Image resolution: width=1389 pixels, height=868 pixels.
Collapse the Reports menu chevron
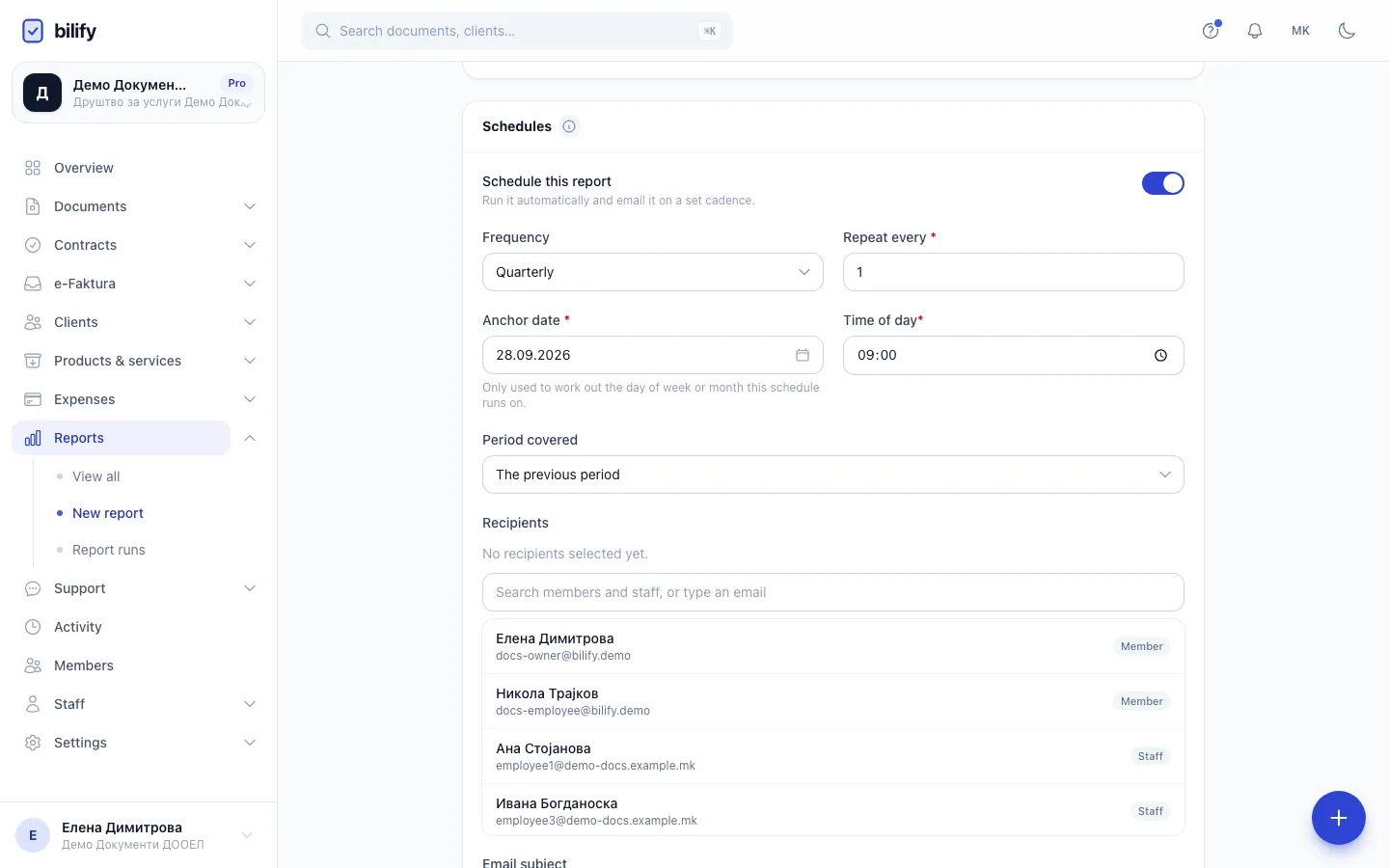pos(250,438)
